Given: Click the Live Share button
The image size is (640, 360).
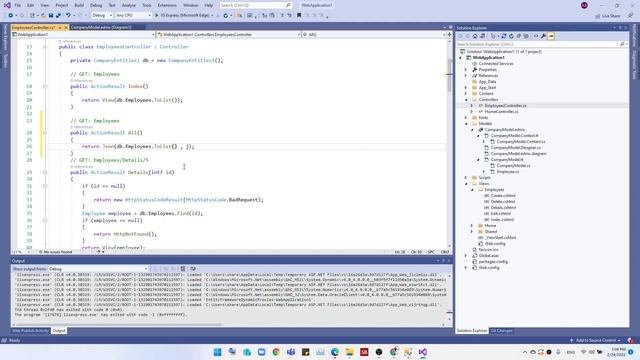Looking at the screenshot, I should tap(607, 16).
